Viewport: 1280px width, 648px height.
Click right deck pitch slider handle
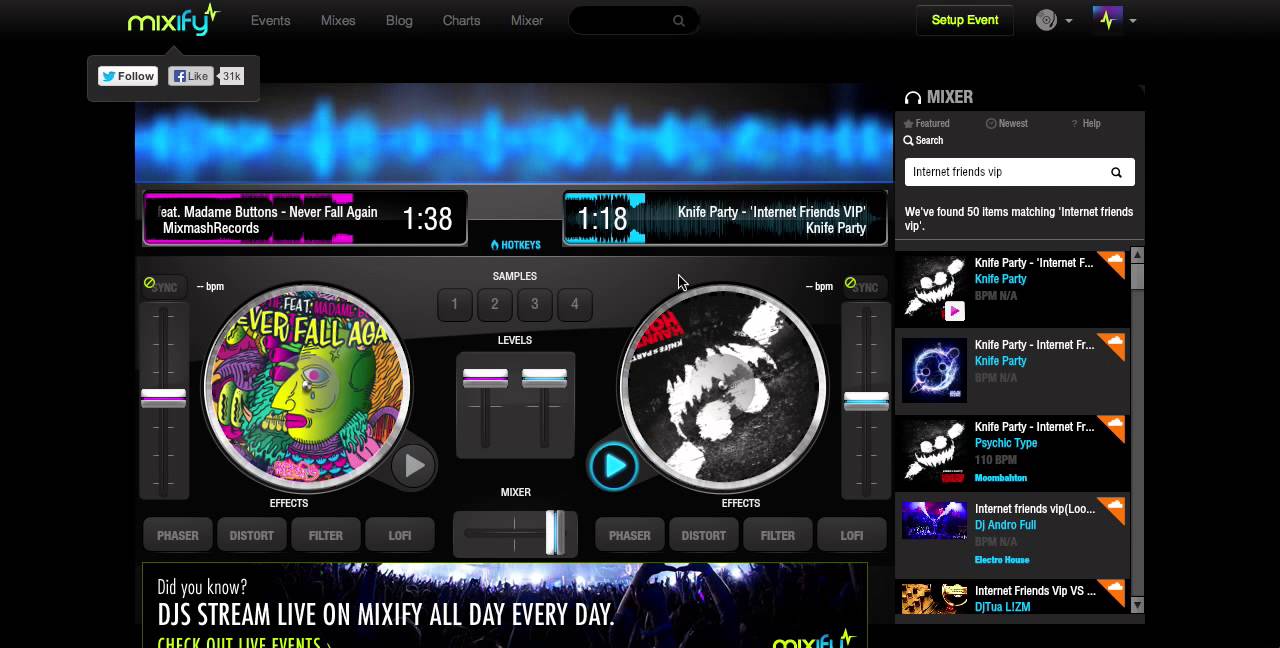tap(866, 401)
